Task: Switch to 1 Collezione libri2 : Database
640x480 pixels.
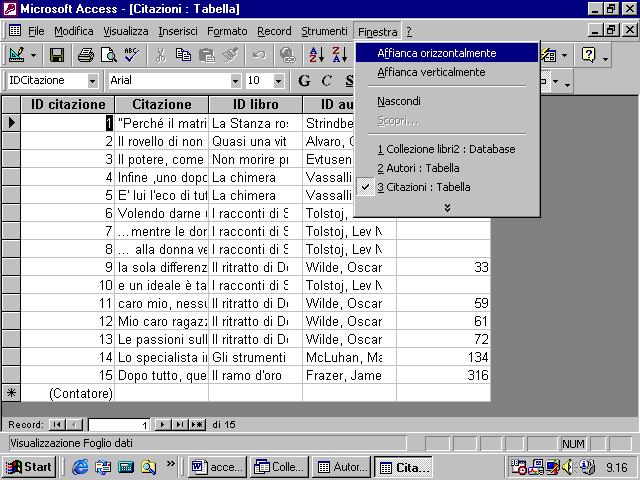Action: pos(447,149)
